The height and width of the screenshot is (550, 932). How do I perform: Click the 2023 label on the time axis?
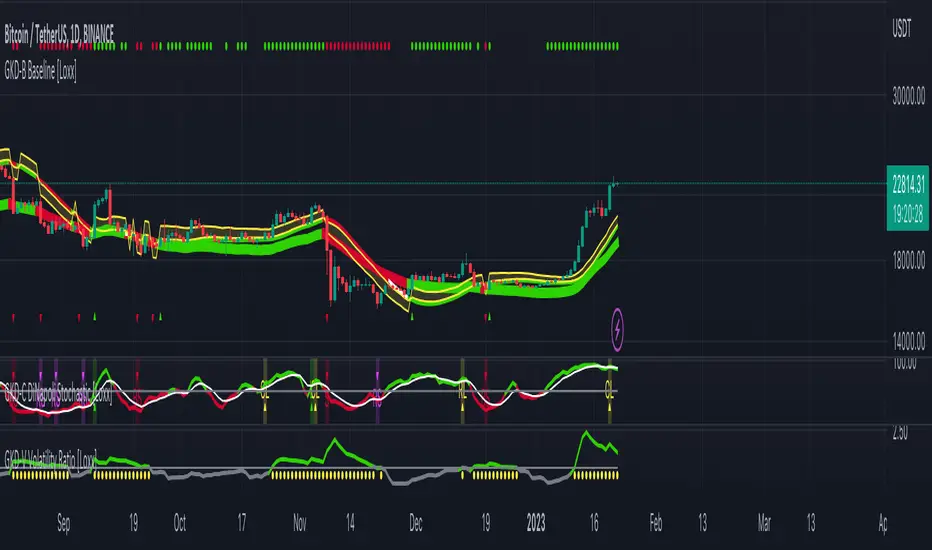(536, 523)
